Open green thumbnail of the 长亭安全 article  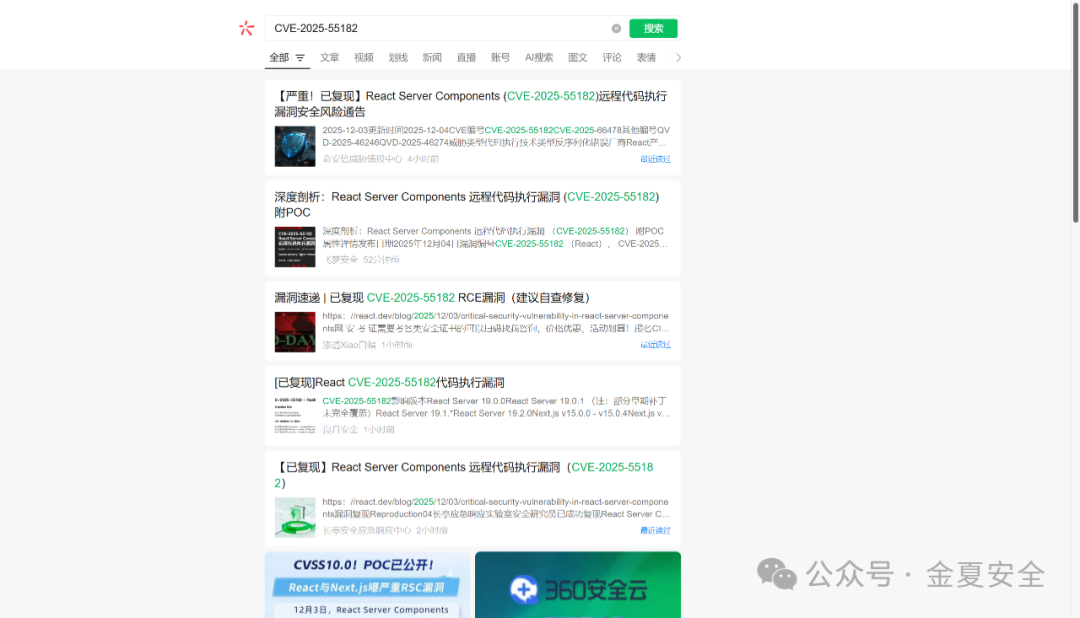[295, 517]
